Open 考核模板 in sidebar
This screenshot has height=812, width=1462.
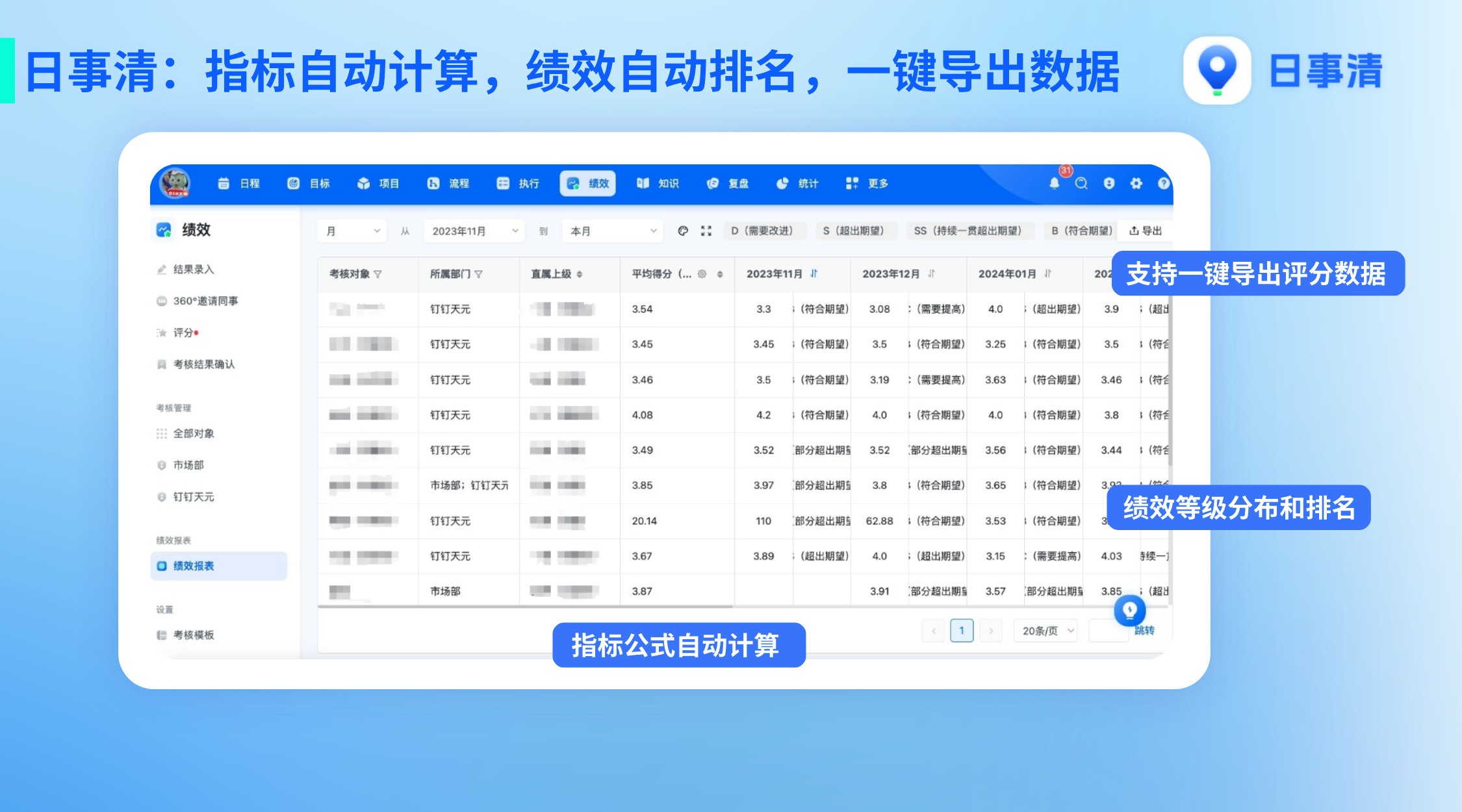point(194,635)
